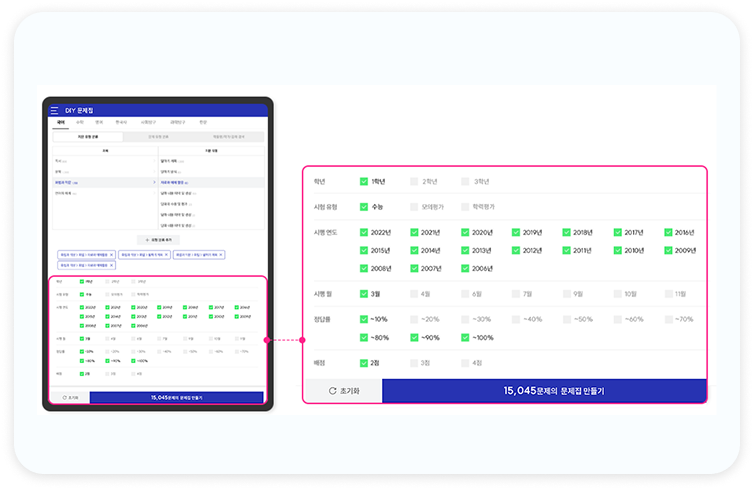Open the second subject tab next to 국어
754x490 pixels.
pyautogui.click(x=80, y=122)
